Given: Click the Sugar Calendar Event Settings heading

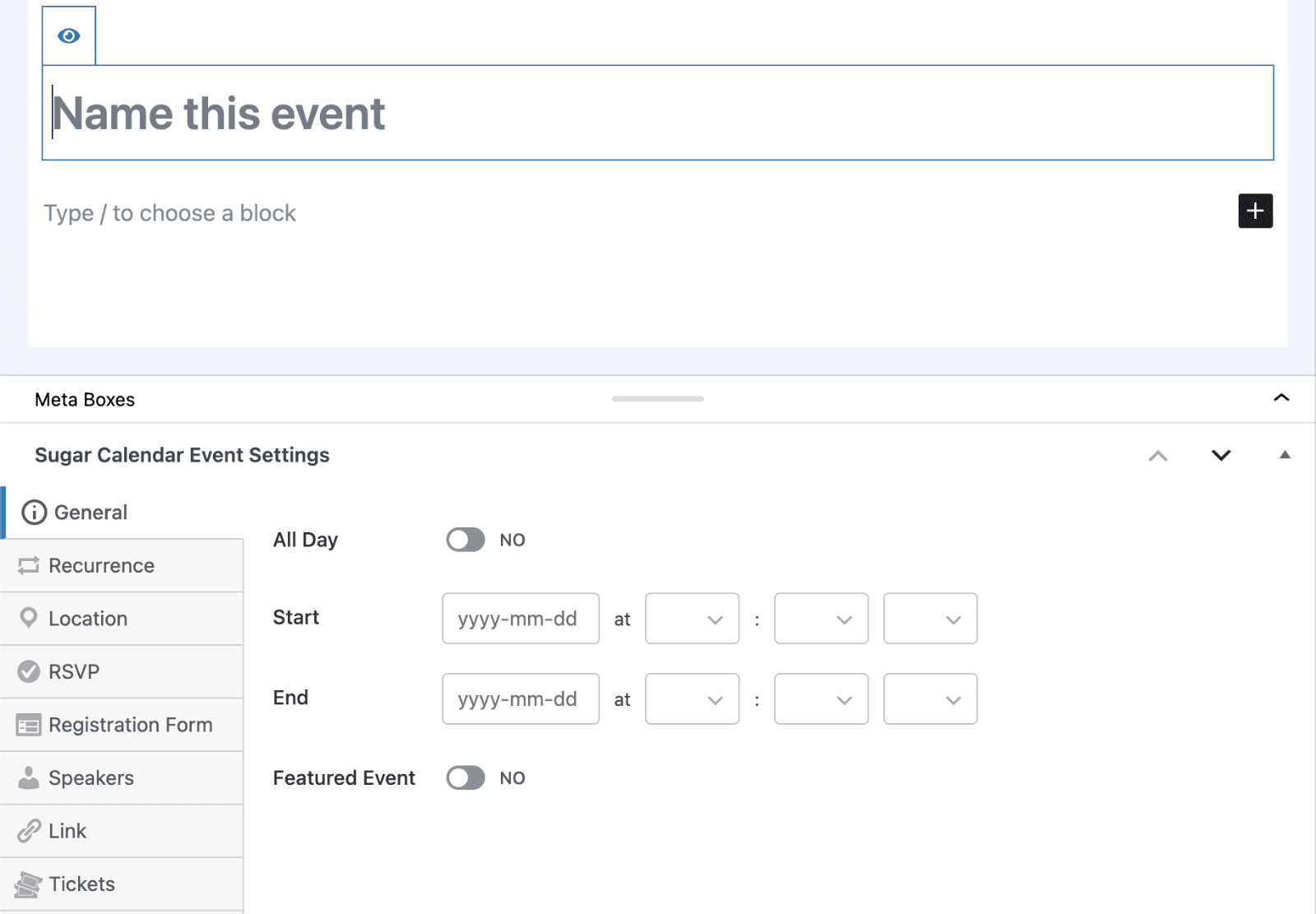Looking at the screenshot, I should click(x=182, y=455).
